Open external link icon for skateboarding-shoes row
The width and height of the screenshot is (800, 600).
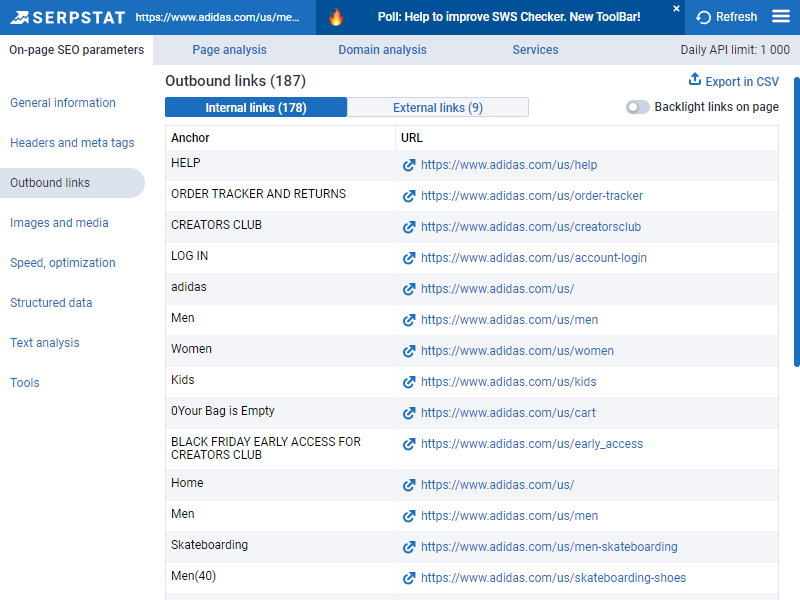pos(409,578)
